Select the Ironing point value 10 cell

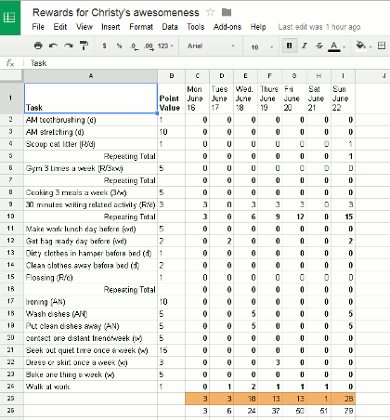[x=171, y=302]
